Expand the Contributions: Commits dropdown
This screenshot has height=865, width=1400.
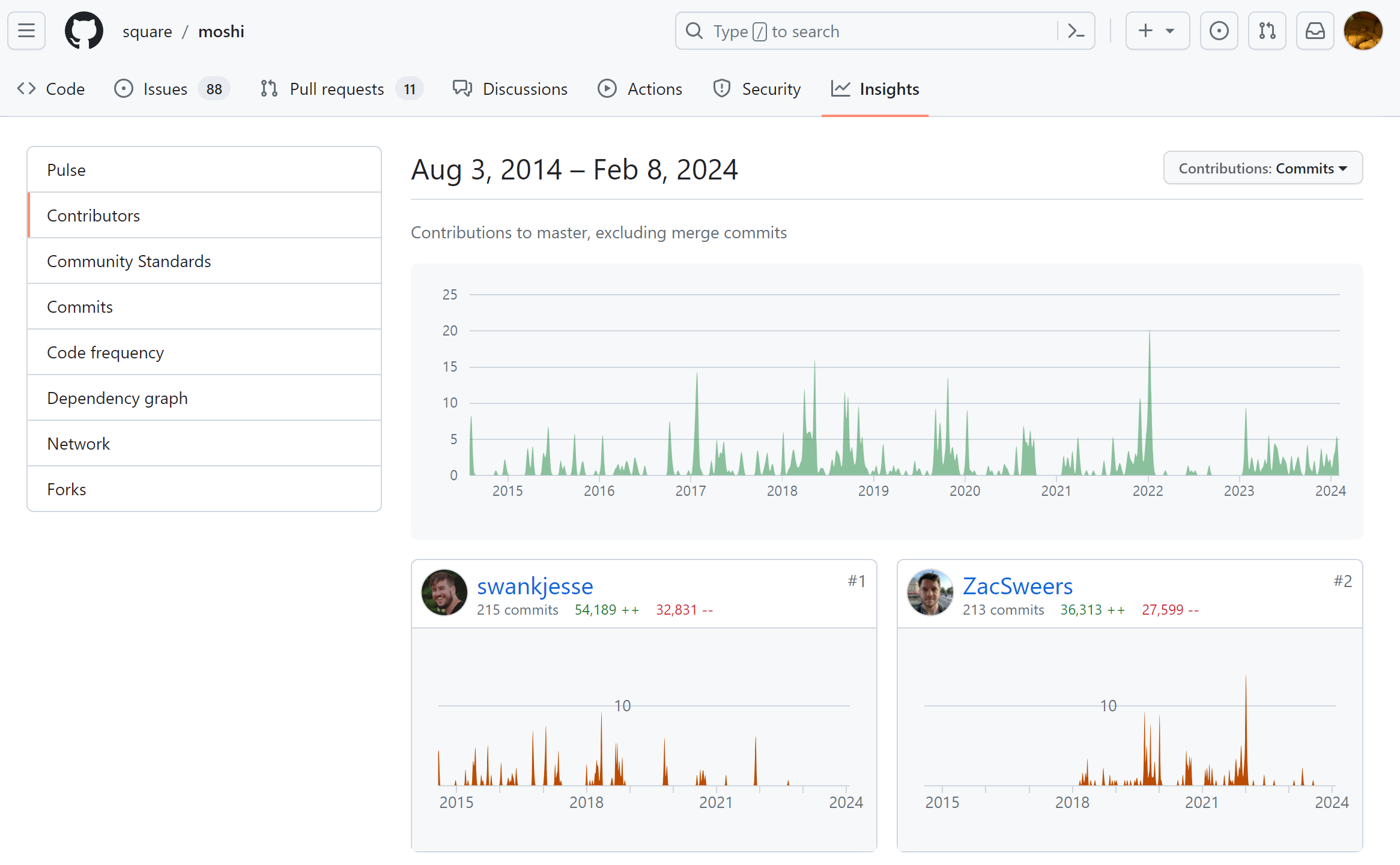(x=1262, y=168)
